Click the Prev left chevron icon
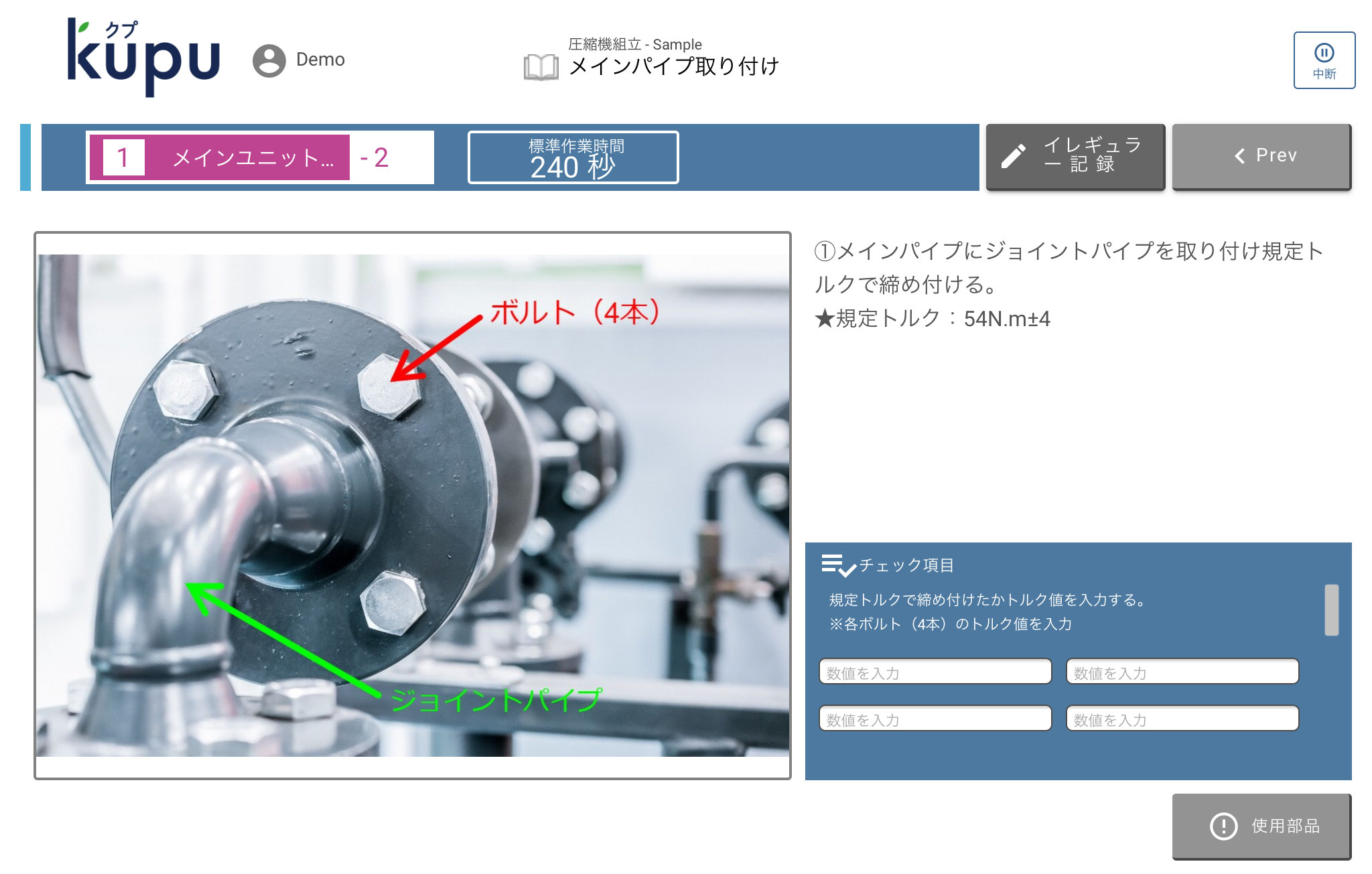1372x874 pixels. click(x=1240, y=156)
